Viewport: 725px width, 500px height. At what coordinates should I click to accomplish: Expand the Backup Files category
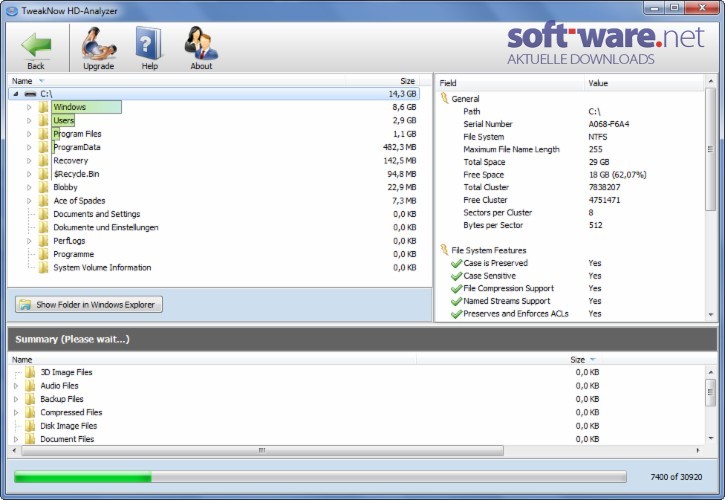coord(16,399)
